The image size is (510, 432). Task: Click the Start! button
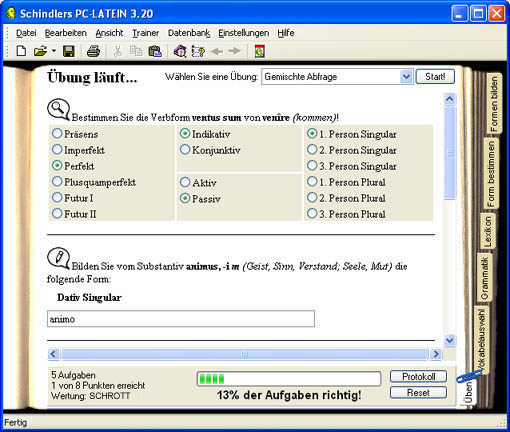pyautogui.click(x=435, y=77)
